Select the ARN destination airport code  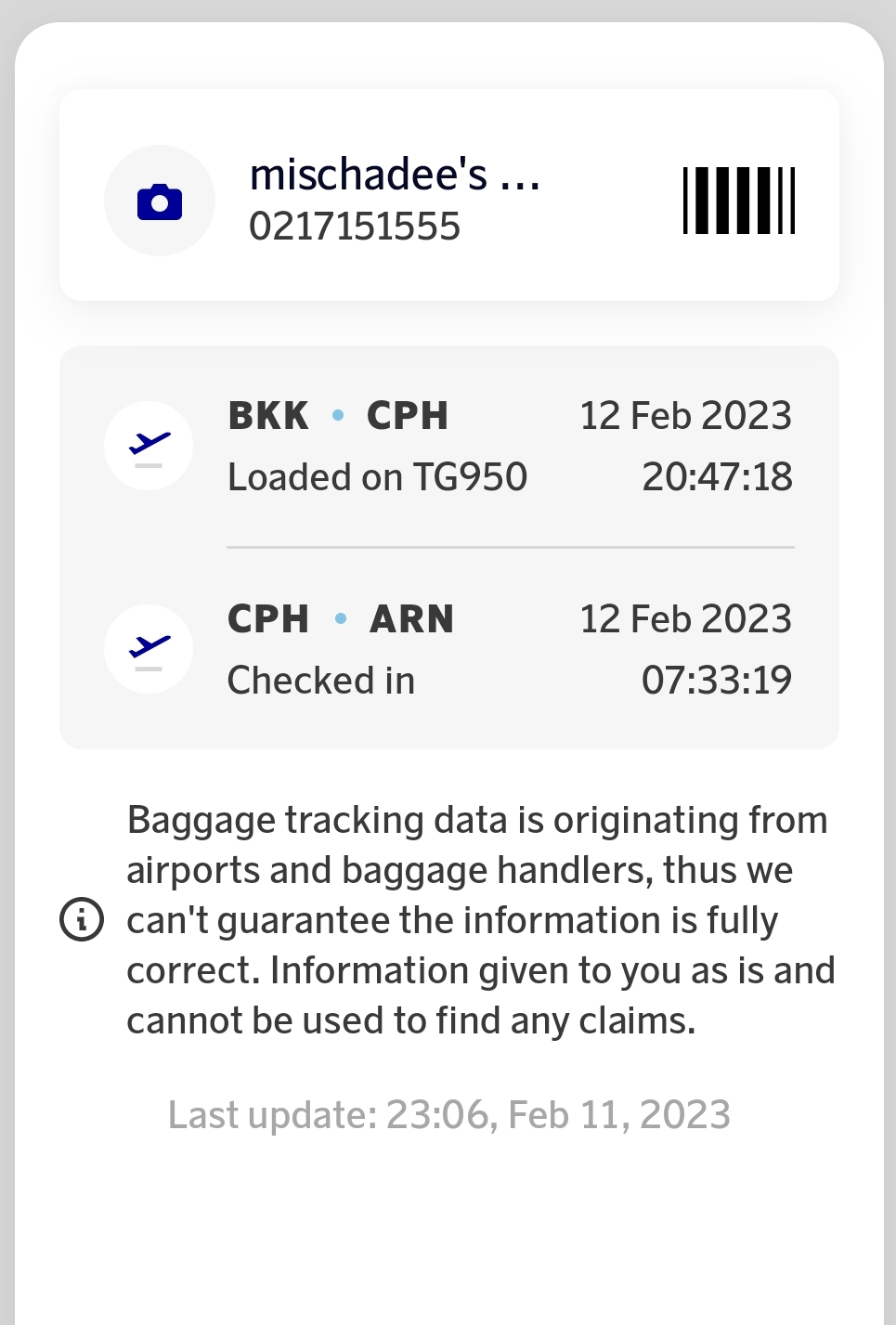coord(412,618)
